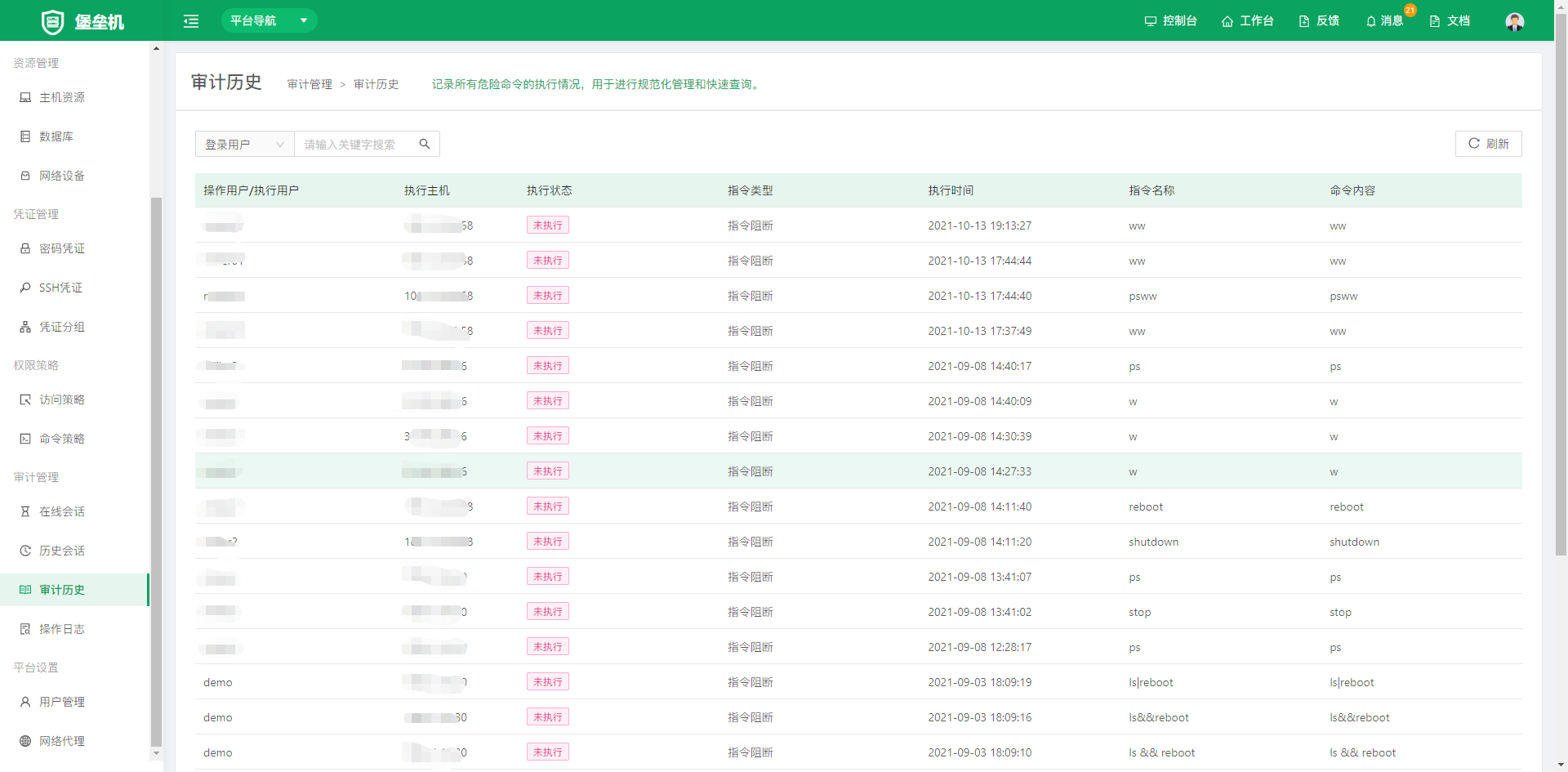The width and height of the screenshot is (1568, 772).
Task: Click the 堡垒机 shield logo icon
Action: coord(52,21)
